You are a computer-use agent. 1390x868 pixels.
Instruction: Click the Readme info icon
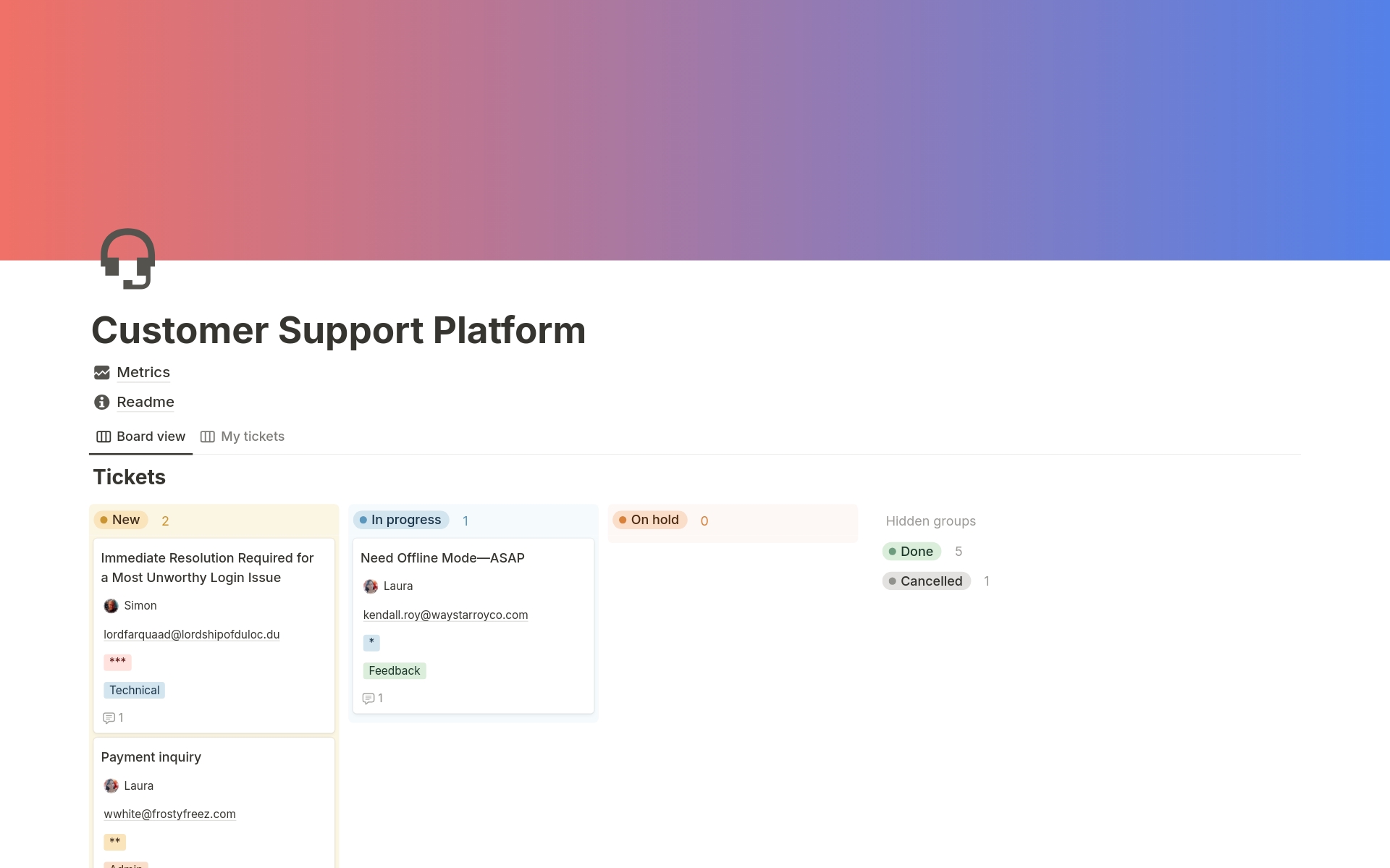tap(101, 402)
